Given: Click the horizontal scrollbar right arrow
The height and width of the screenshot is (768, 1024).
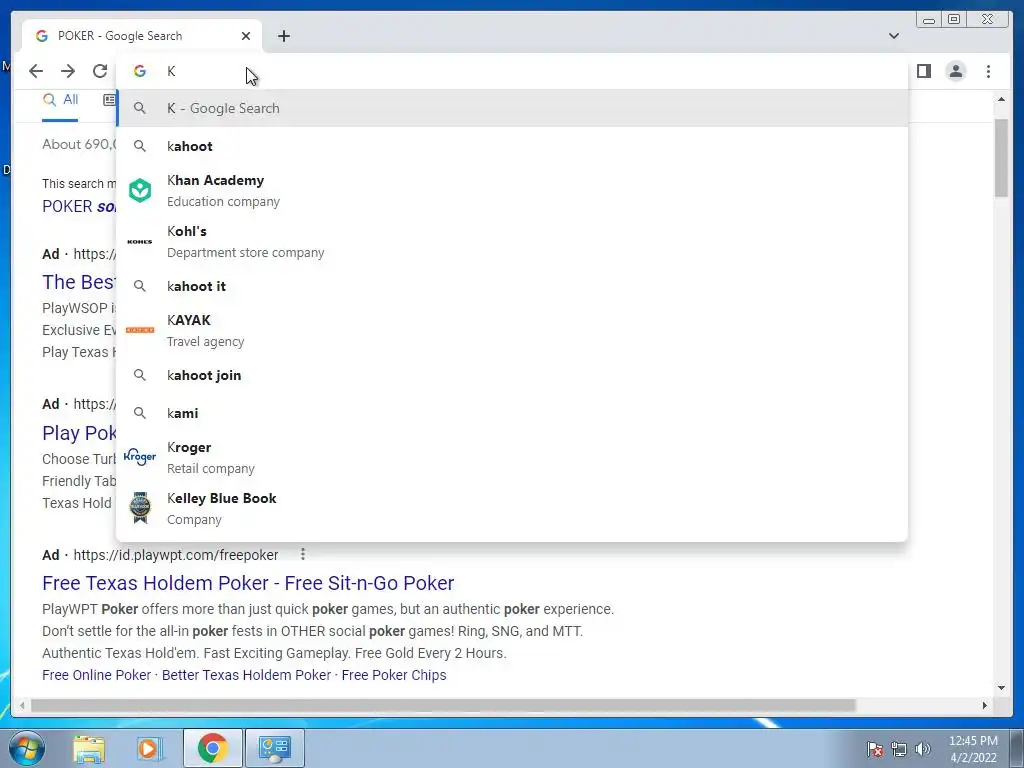Looking at the screenshot, I should [x=985, y=705].
